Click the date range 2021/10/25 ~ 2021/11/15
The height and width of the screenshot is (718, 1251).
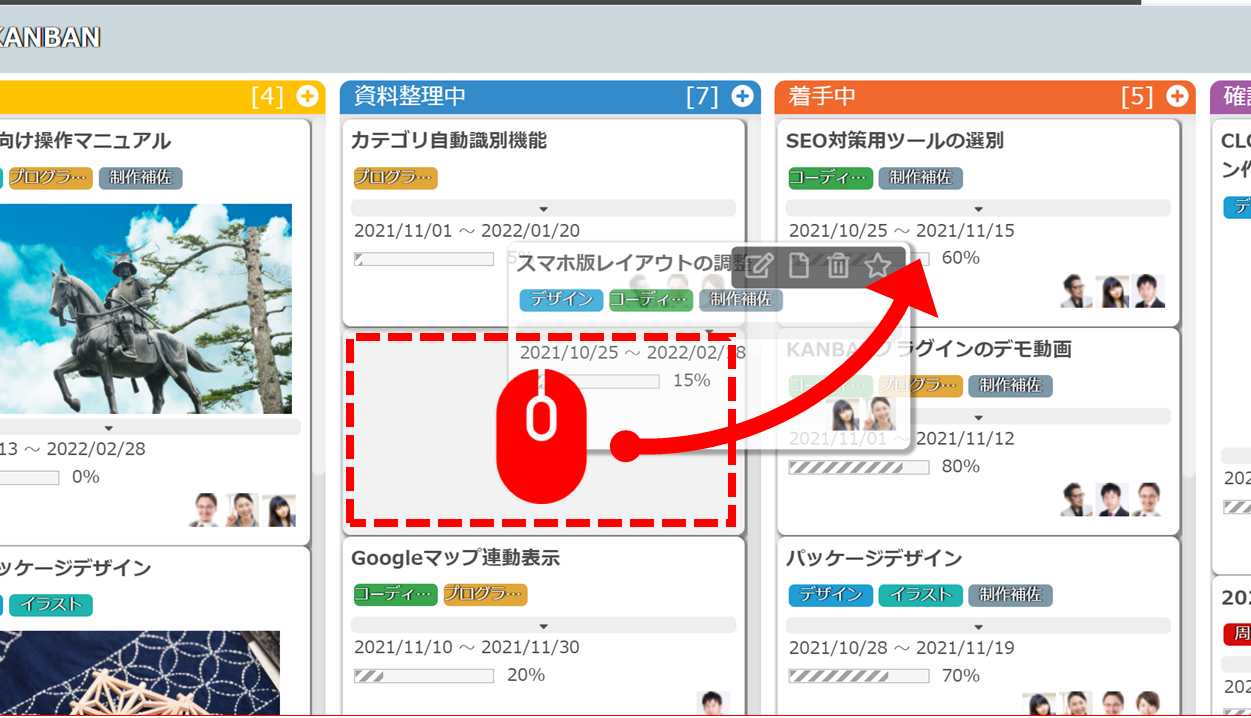(902, 231)
